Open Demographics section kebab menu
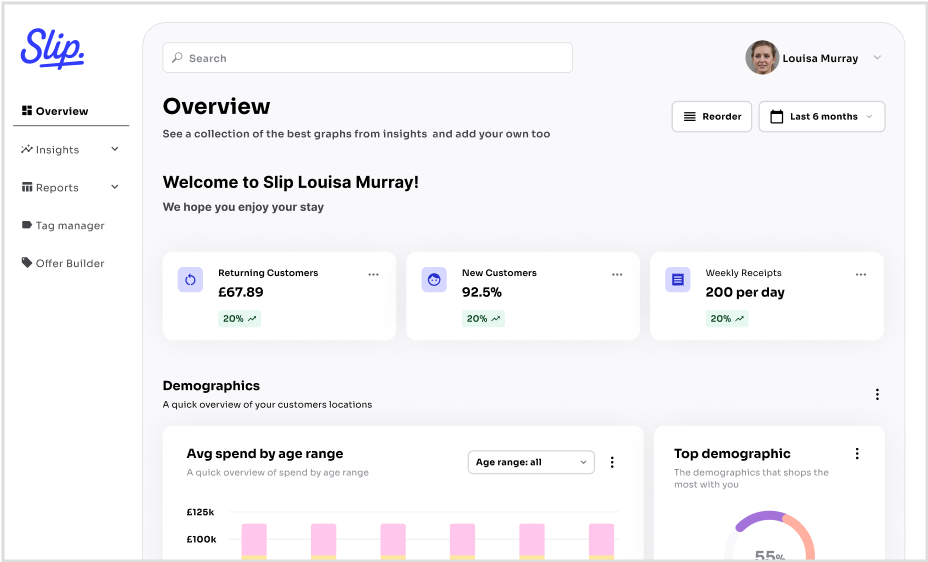Screen dimensions: 928x562 877,395
